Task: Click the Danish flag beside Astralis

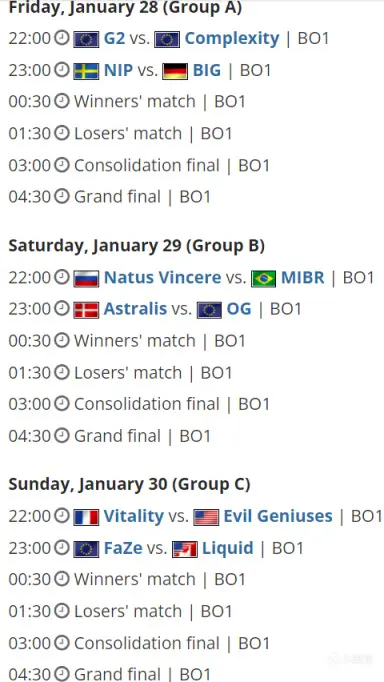Action: click(86, 310)
